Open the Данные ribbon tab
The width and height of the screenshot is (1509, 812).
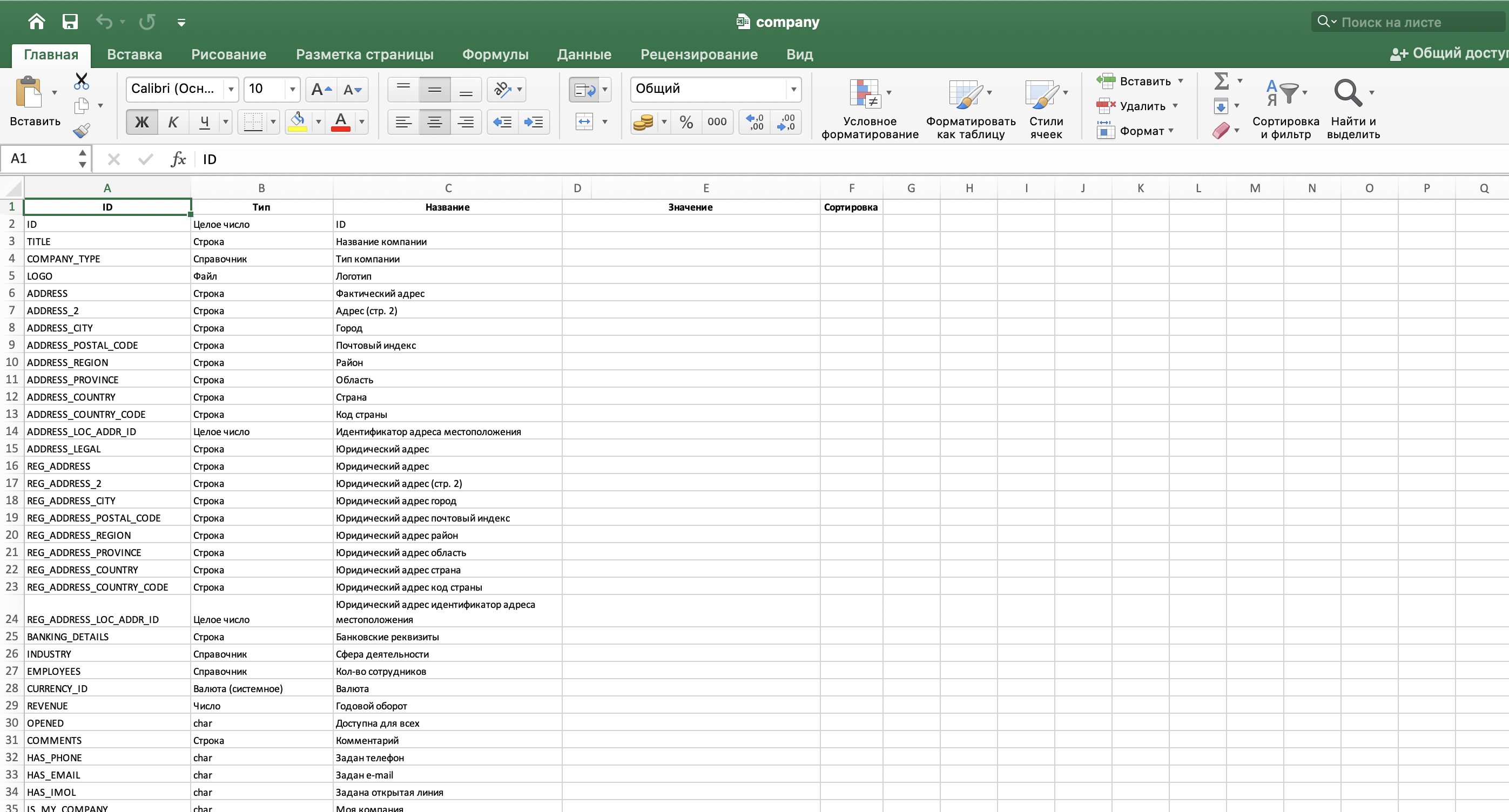(x=583, y=55)
